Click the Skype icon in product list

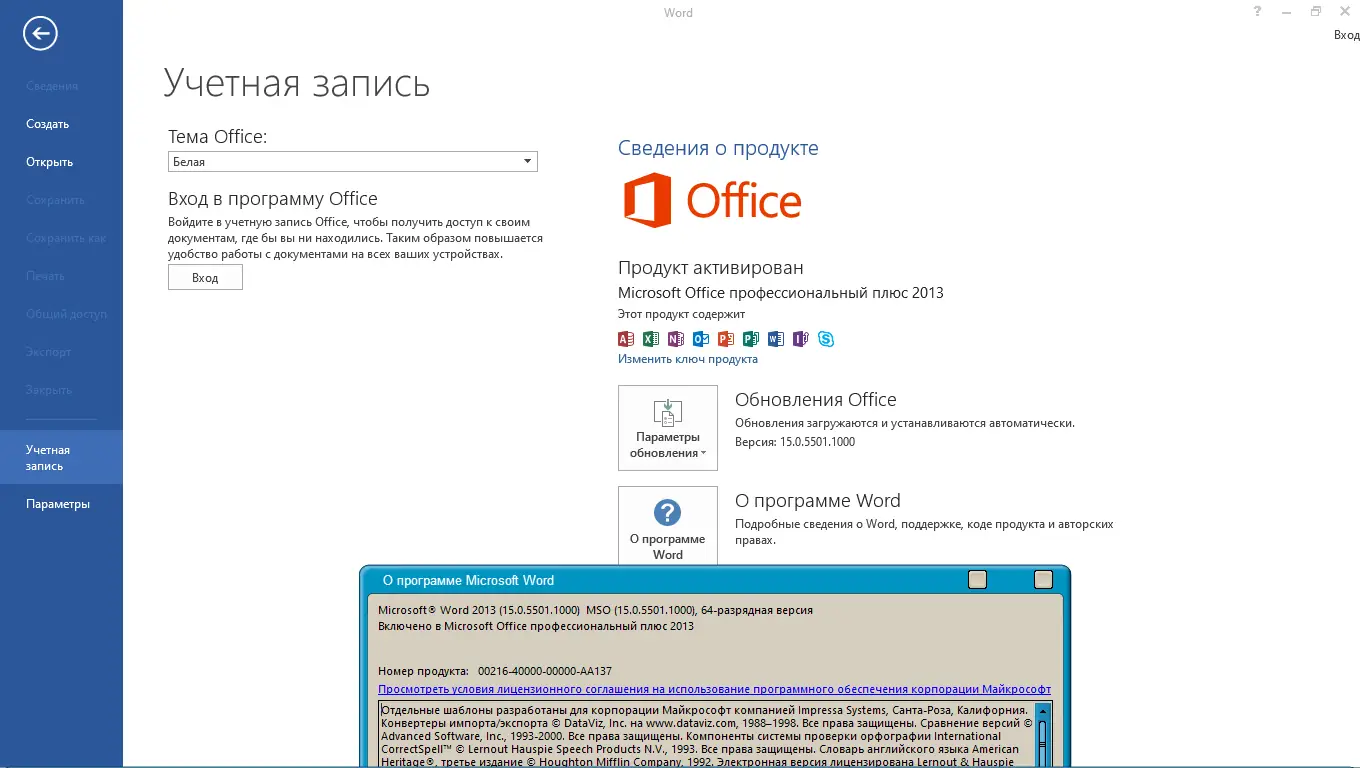[x=826, y=339]
